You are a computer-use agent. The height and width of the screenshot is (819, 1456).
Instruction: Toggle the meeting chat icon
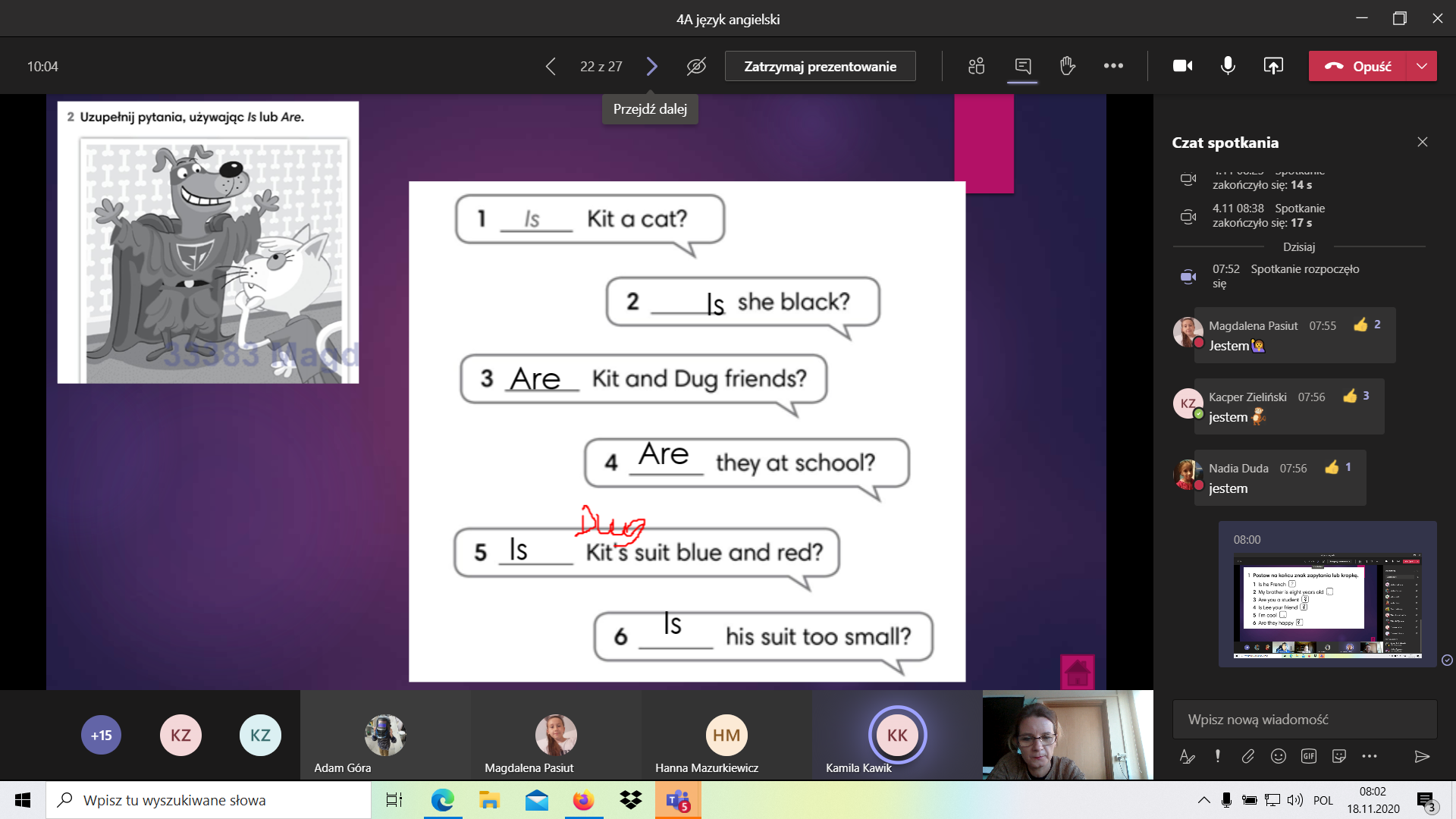(1022, 66)
